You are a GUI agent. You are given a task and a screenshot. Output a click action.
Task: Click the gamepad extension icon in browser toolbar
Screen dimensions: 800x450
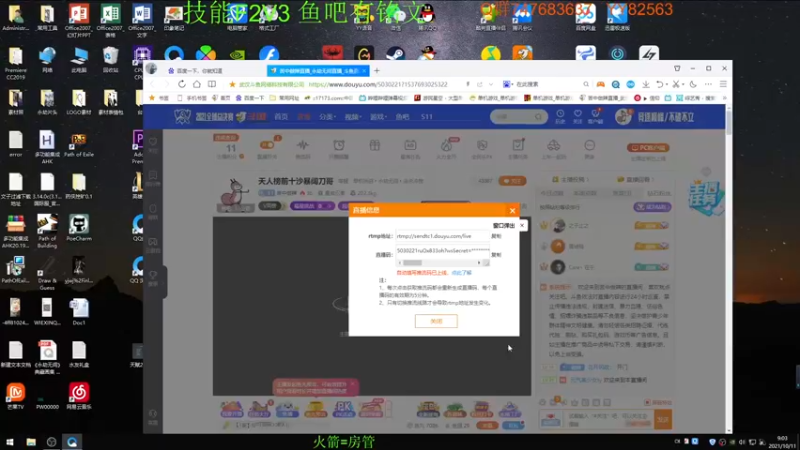click(x=601, y=84)
